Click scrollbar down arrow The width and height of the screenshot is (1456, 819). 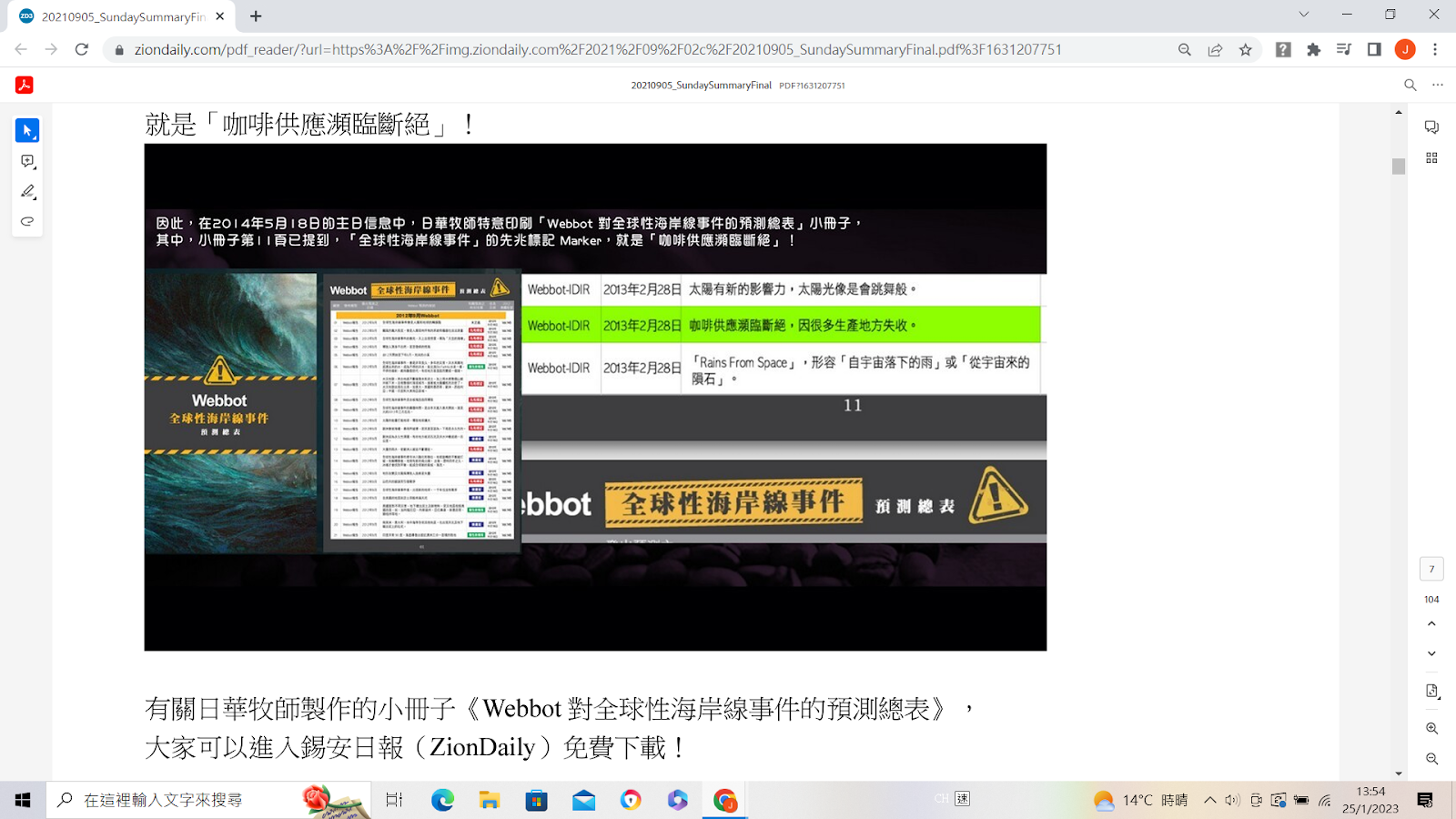pyautogui.click(x=1399, y=773)
